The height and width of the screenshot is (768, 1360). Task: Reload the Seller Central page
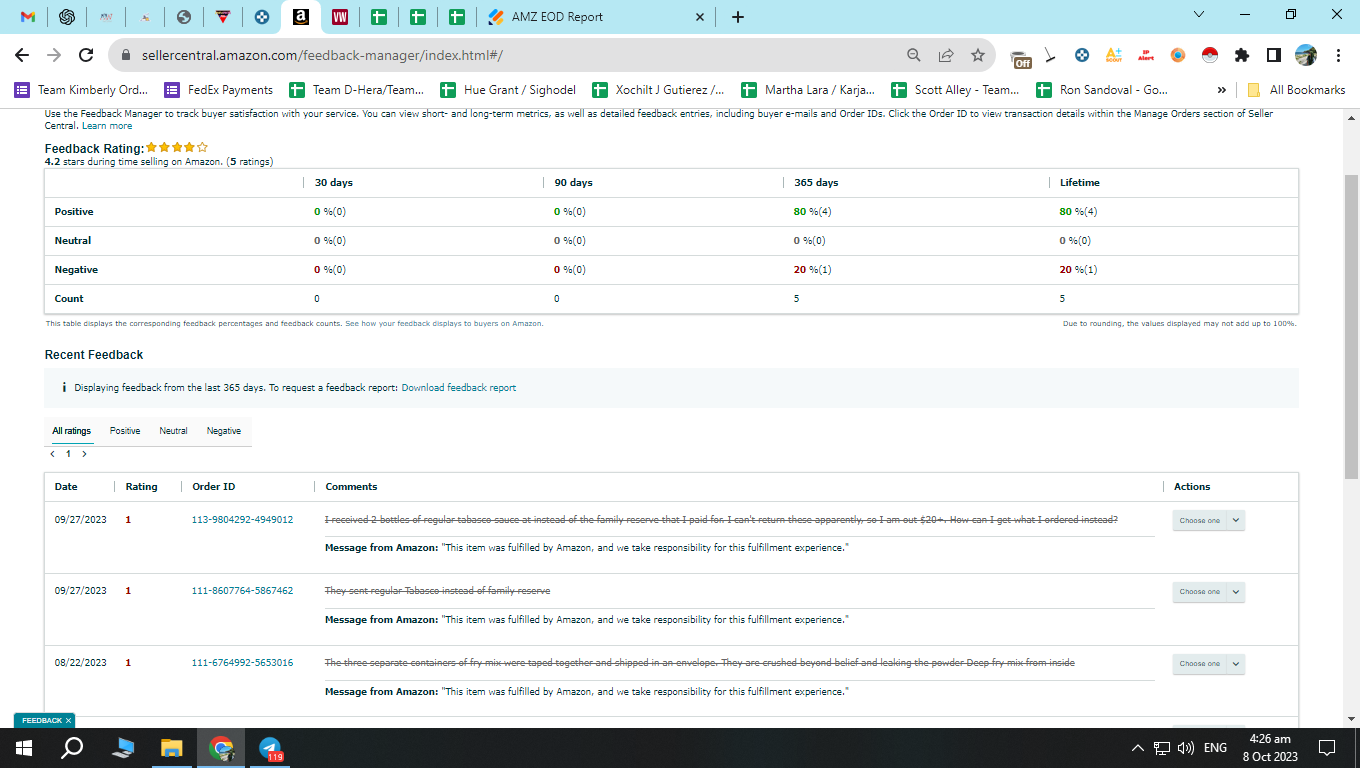coord(86,55)
